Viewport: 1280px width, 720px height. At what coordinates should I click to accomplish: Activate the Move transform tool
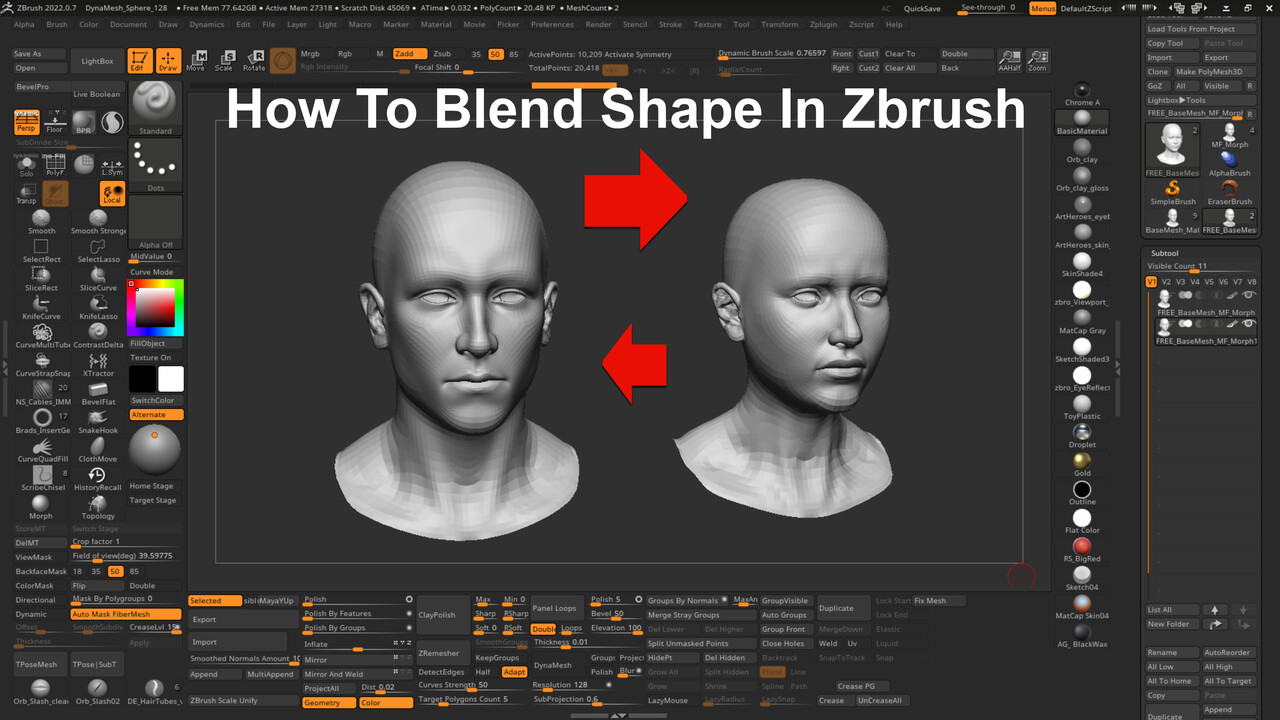click(196, 60)
